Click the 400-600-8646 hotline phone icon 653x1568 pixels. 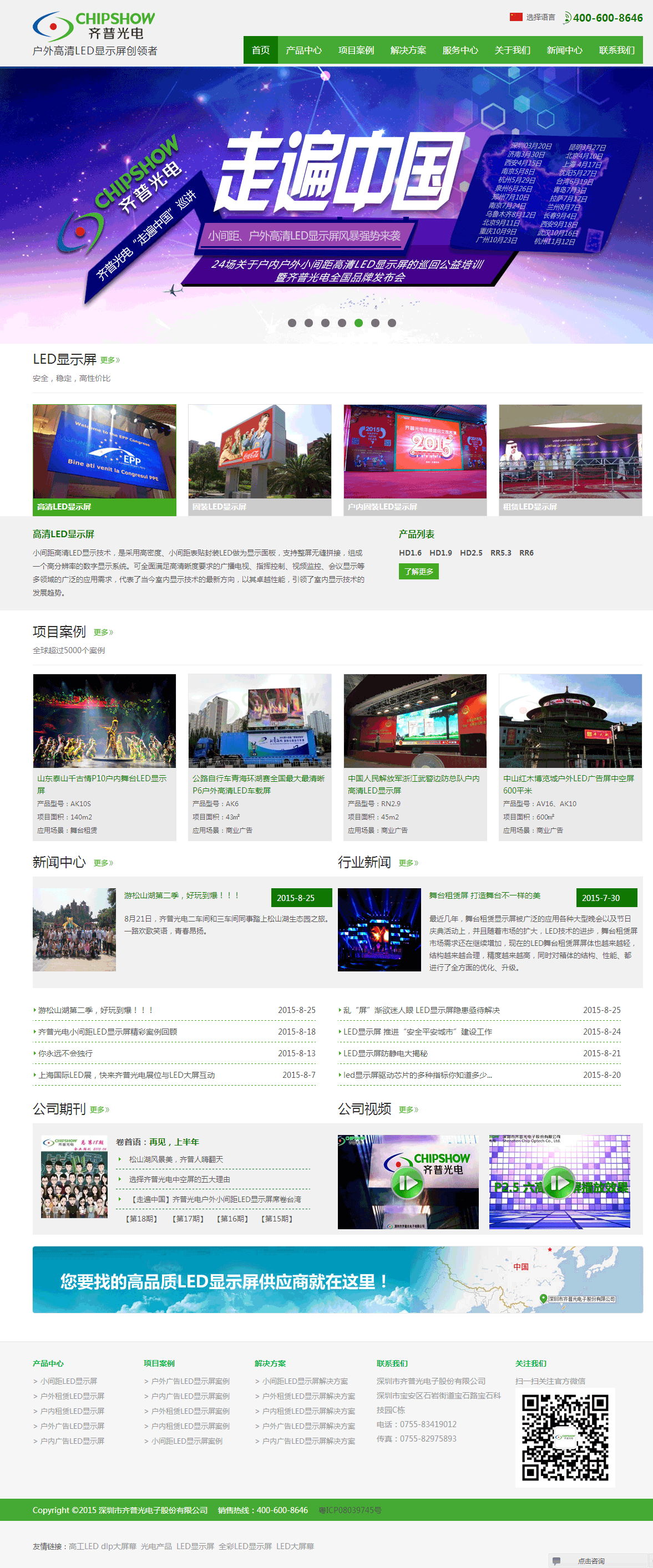pyautogui.click(x=567, y=18)
